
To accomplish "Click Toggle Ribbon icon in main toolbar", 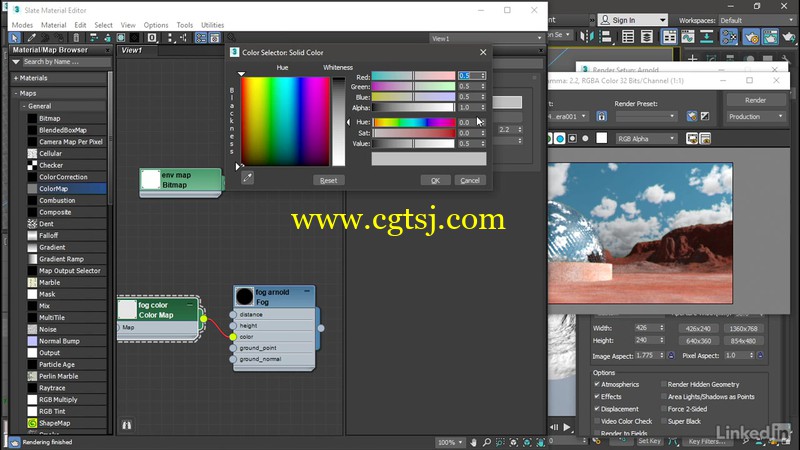I will (x=669, y=36).
